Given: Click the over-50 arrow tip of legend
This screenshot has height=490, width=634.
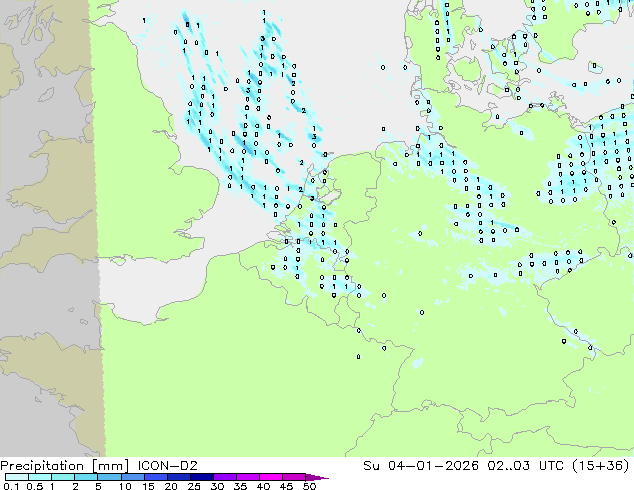Looking at the screenshot, I should [x=317, y=477].
